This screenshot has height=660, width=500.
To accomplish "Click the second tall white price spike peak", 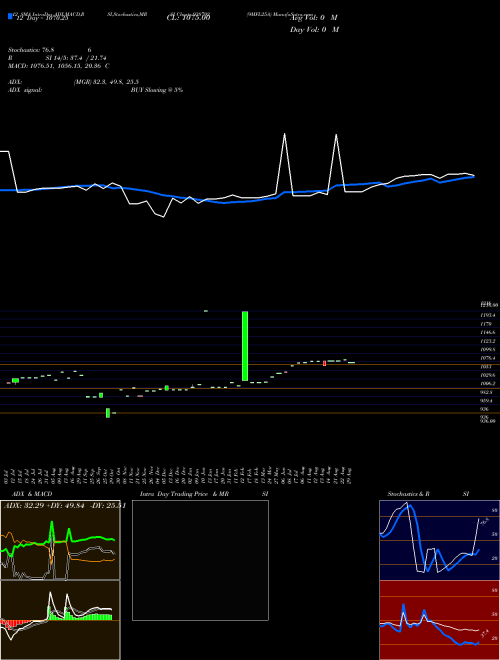I will point(336,135).
